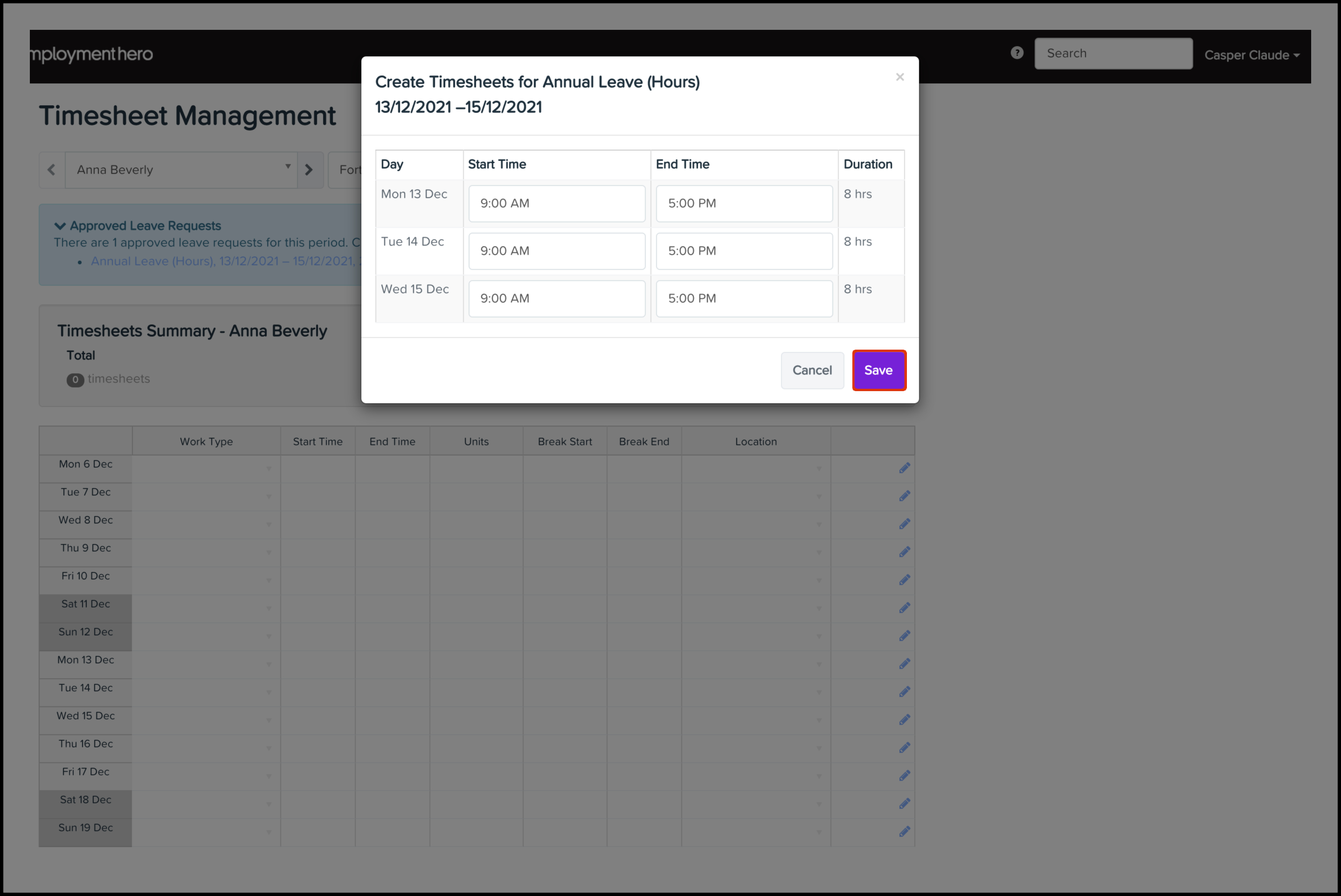Click the pencil icon for Tue 7 Dec

904,496
